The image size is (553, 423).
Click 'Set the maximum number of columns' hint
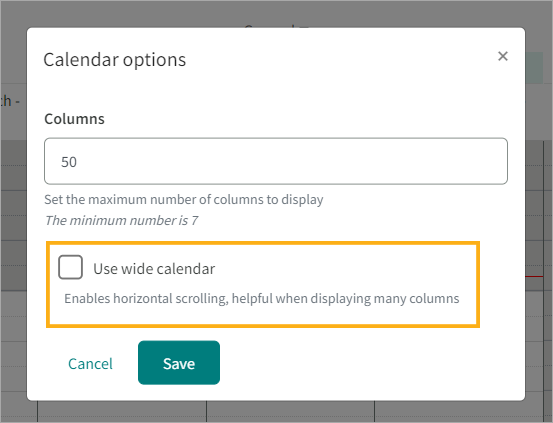184,200
